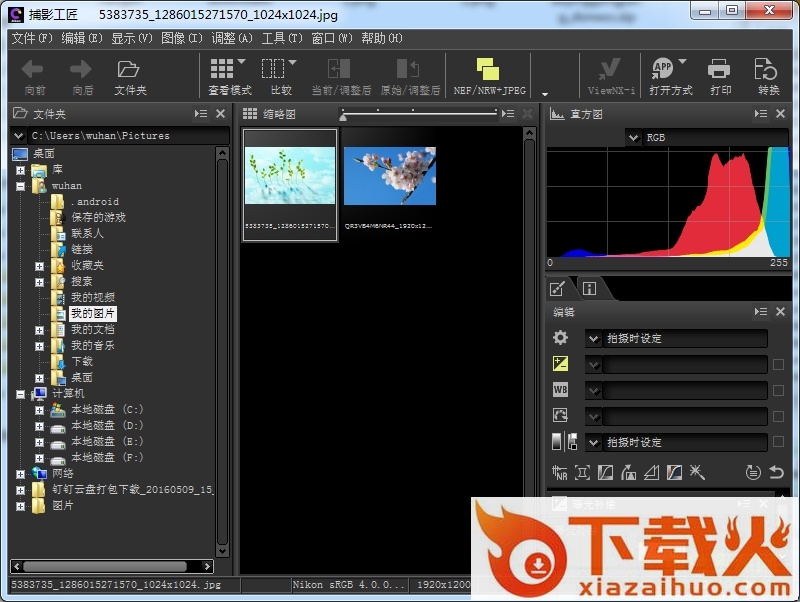Expand the 网络 tree node
Viewport: 800px width, 602px height.
pyautogui.click(x=20, y=474)
